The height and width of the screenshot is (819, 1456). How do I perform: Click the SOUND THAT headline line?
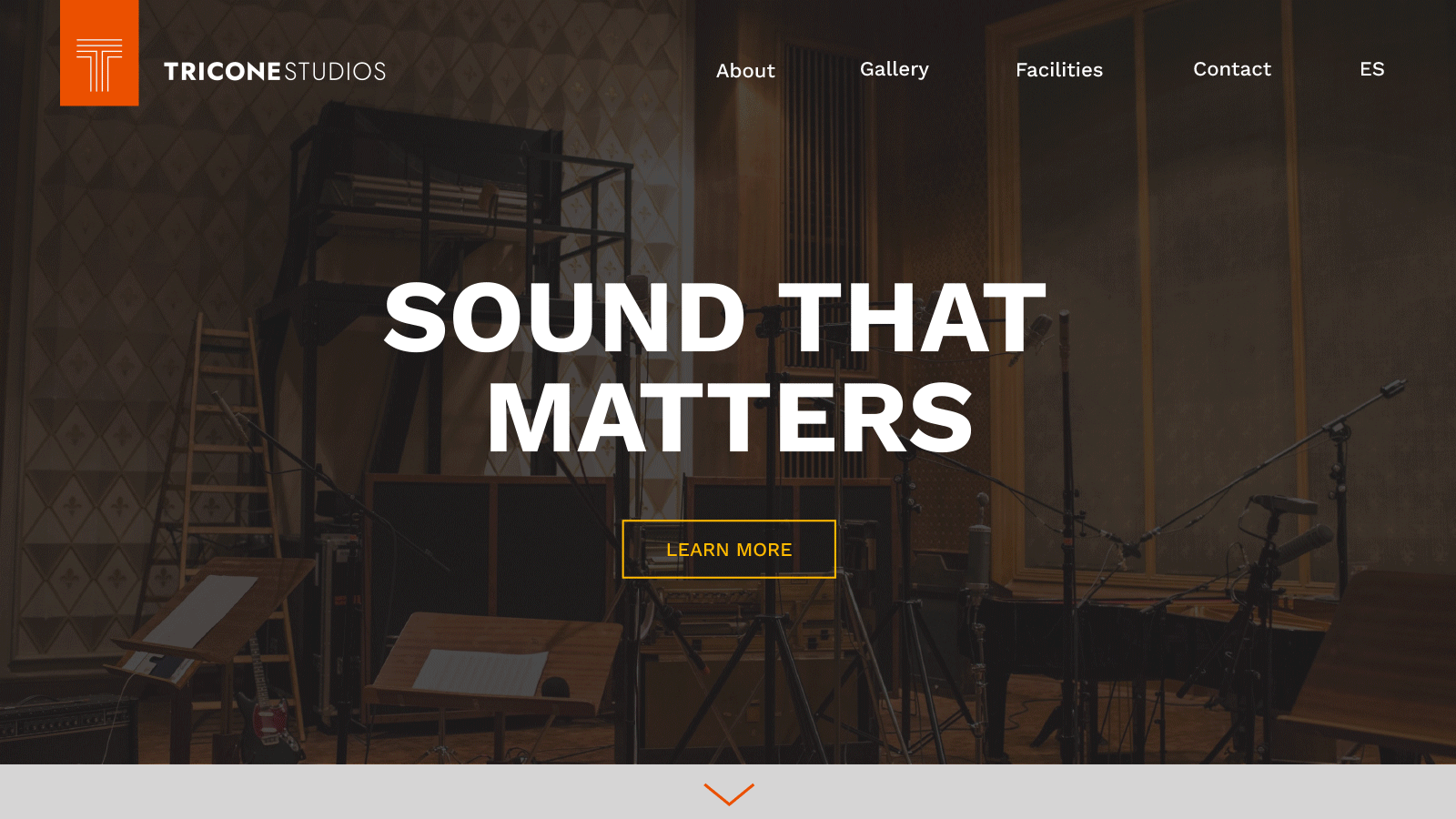(715, 318)
